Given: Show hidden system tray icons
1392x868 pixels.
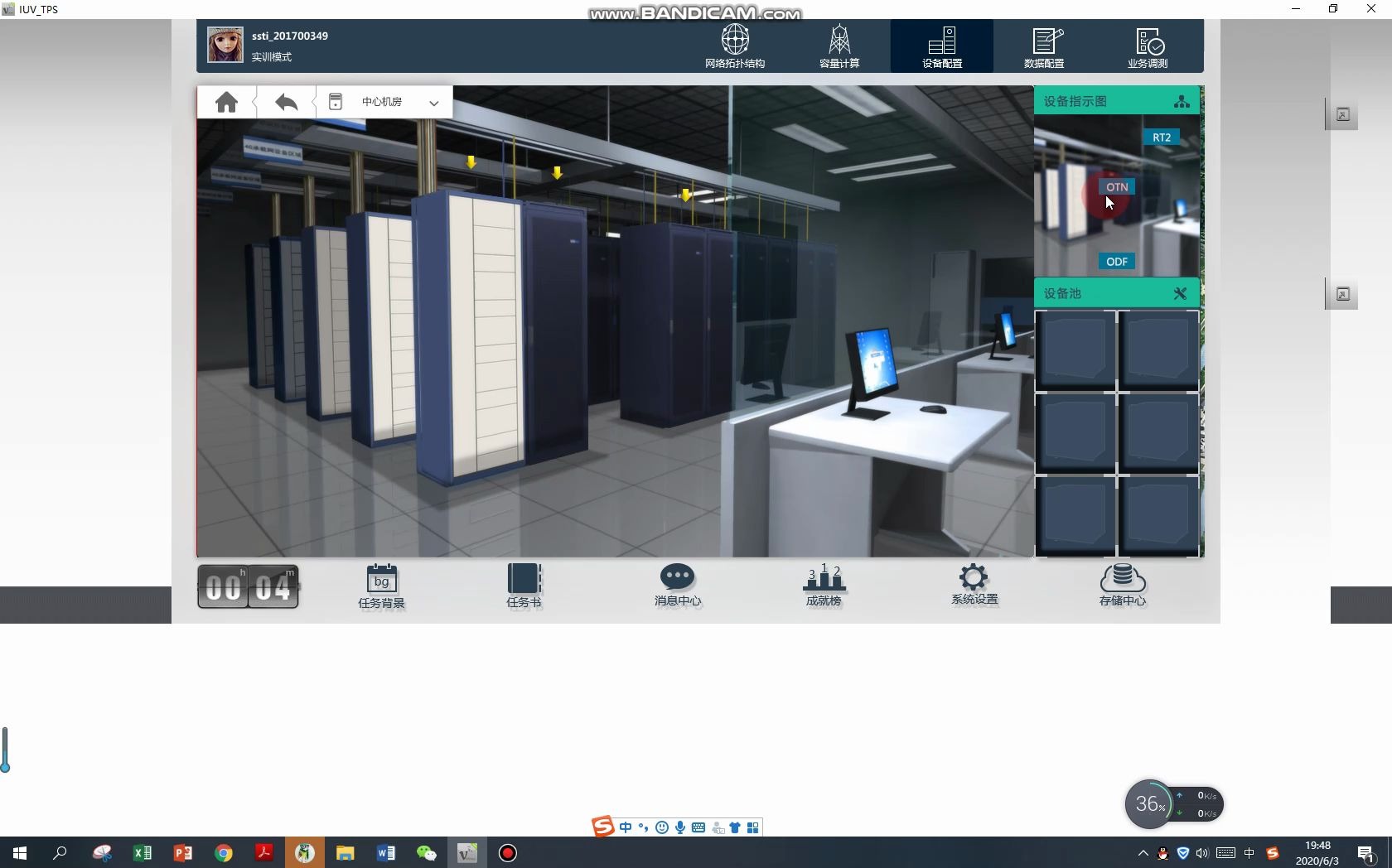Looking at the screenshot, I should click(1143, 853).
